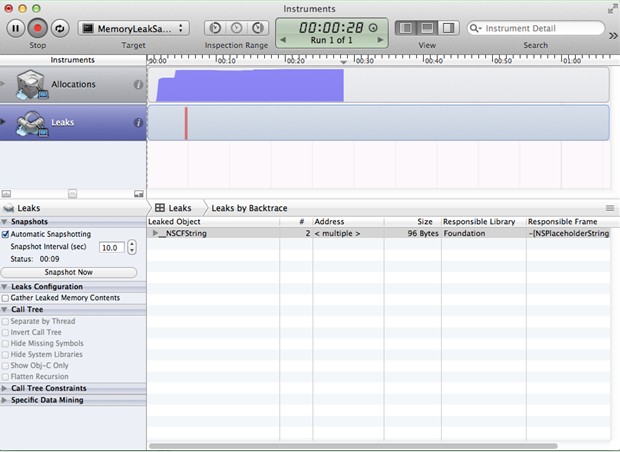Click the clock icon beside the elapsed time
This screenshot has width=620, height=452.
point(373,28)
